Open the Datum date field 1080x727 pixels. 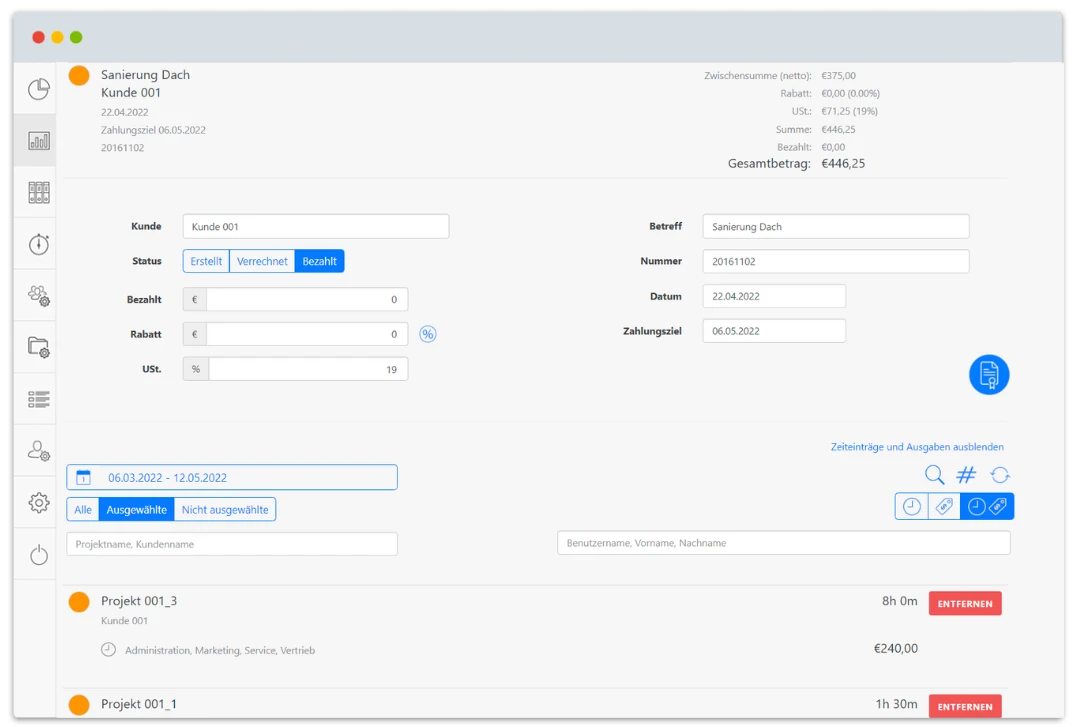[773, 296]
